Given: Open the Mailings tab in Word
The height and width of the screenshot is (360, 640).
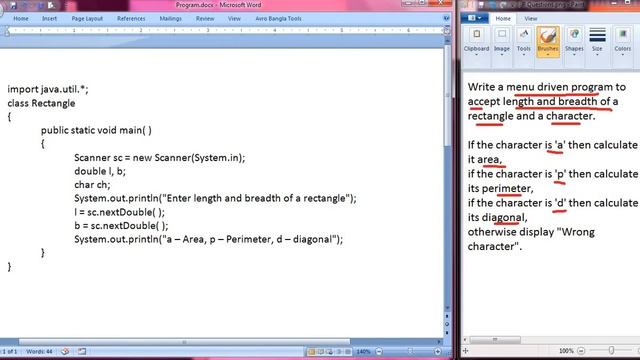Looking at the screenshot, I should click(x=170, y=18).
